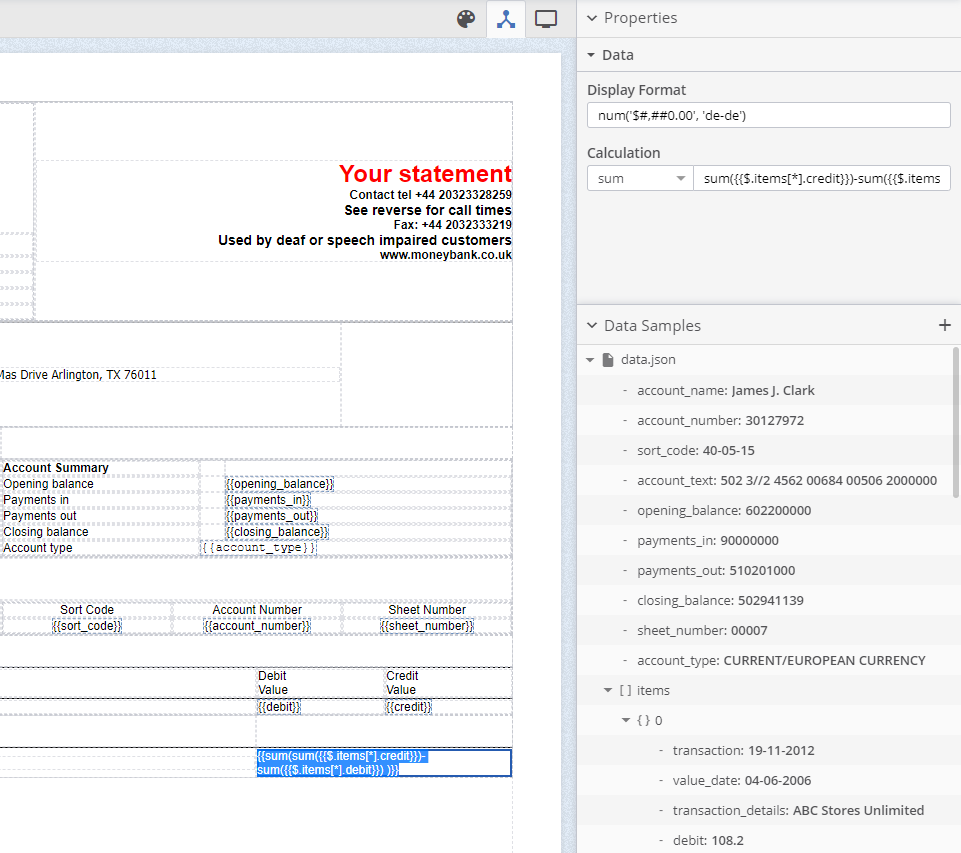The height and width of the screenshot is (853, 961).
Task: Click the selected sum formula textbox
Action: pos(382,762)
